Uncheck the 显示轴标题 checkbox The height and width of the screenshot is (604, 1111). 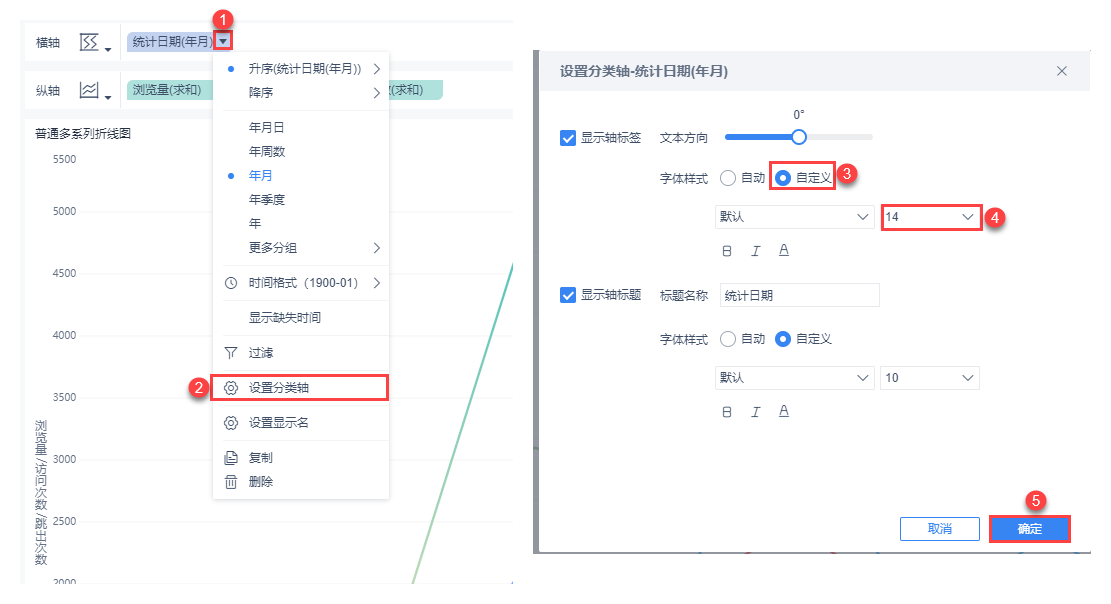click(x=568, y=295)
